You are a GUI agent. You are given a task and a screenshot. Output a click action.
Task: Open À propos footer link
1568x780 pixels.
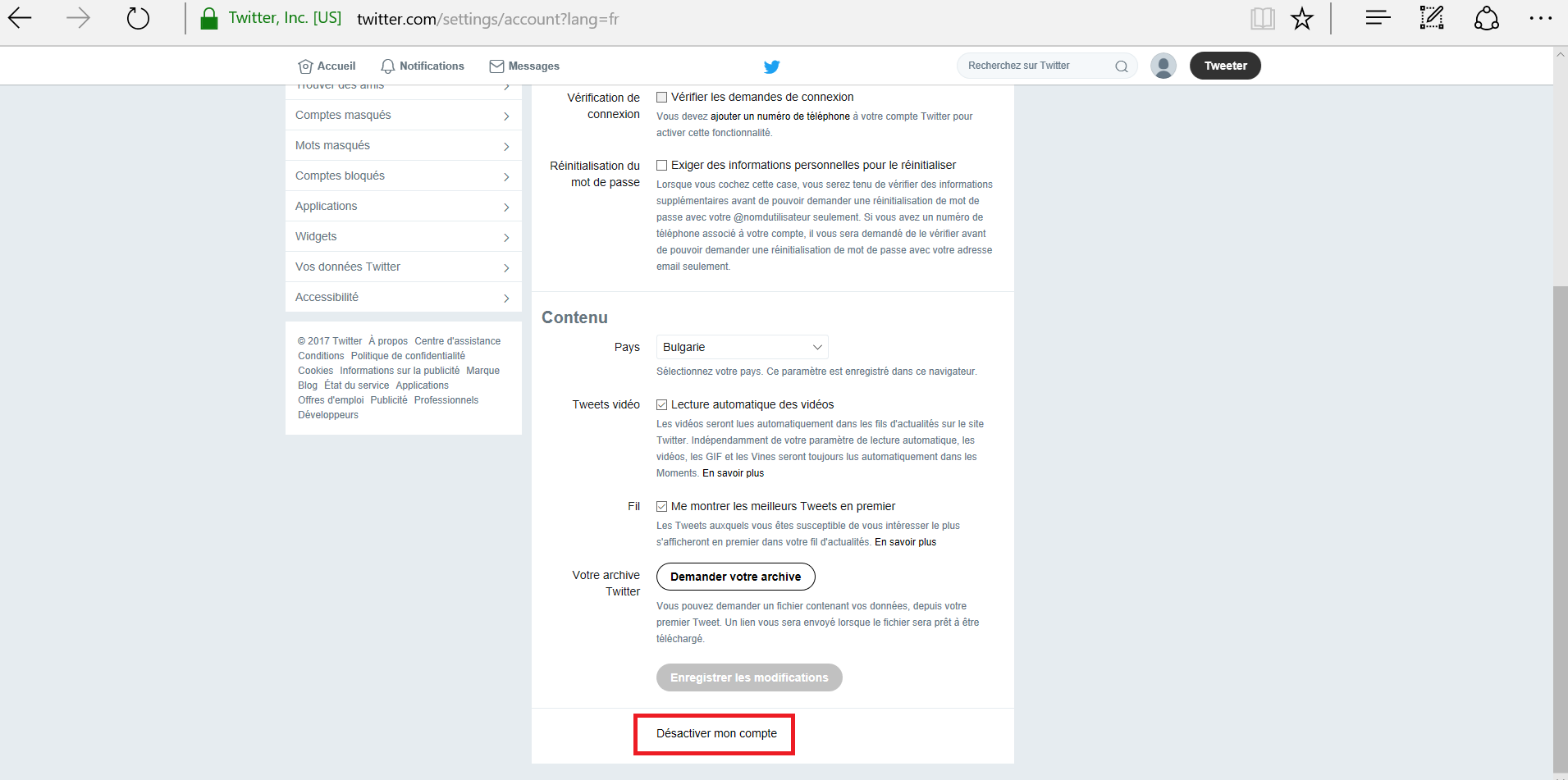coord(388,341)
